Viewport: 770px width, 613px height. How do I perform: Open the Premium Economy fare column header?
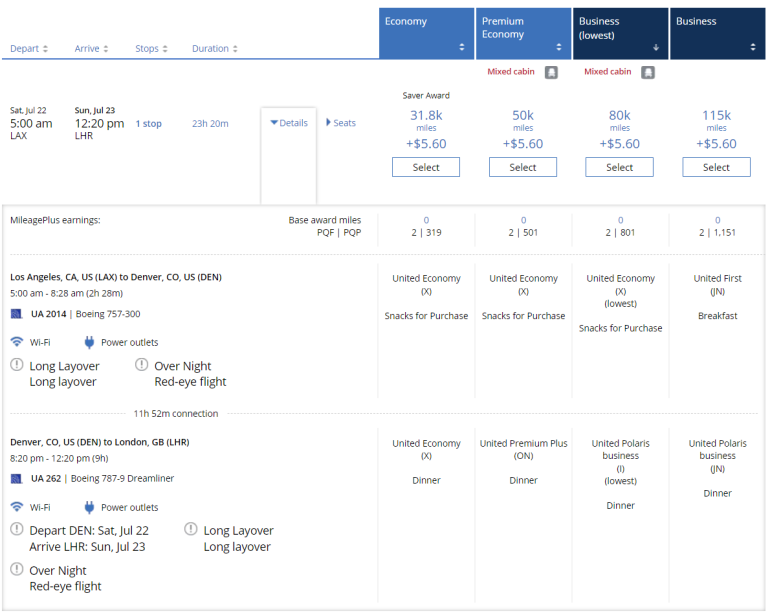[x=523, y=33]
